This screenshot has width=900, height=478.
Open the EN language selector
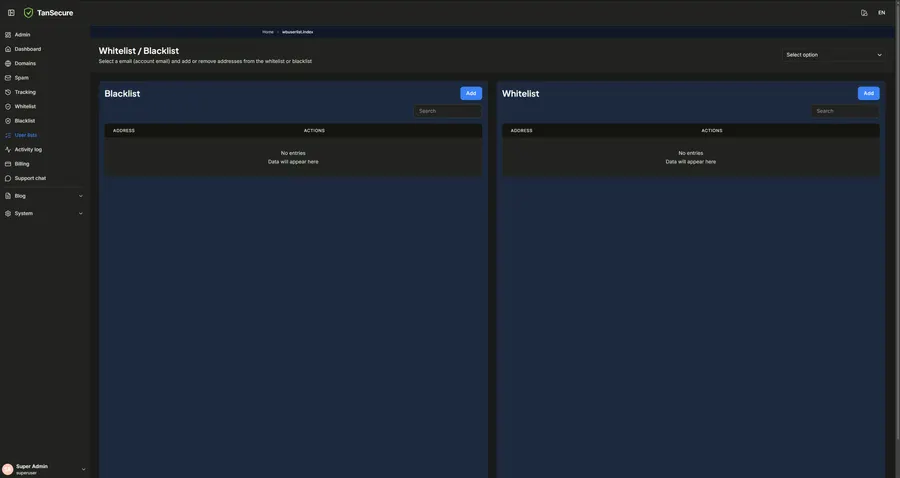pos(882,13)
